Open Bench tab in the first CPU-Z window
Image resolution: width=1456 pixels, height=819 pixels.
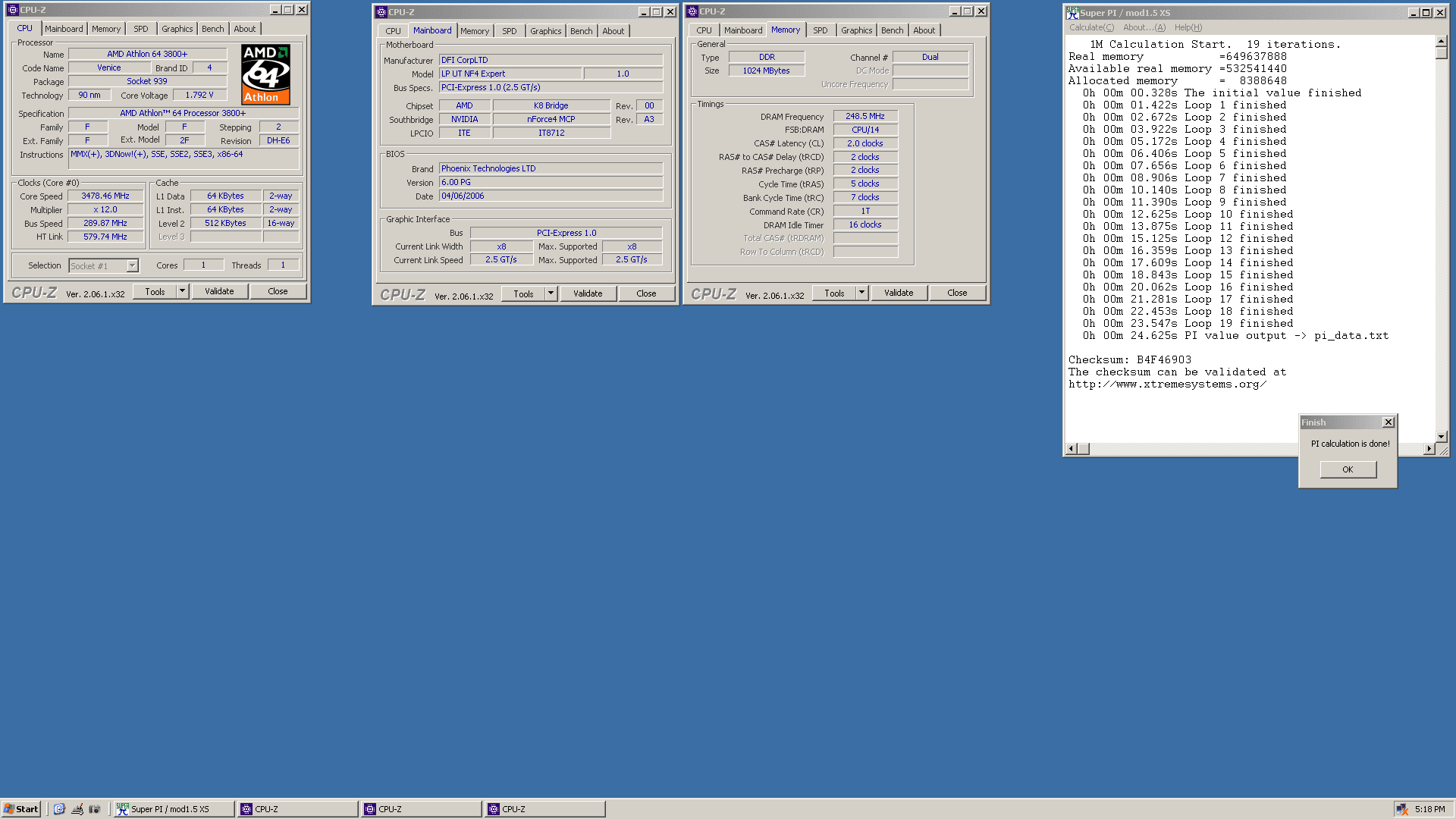pos(212,29)
